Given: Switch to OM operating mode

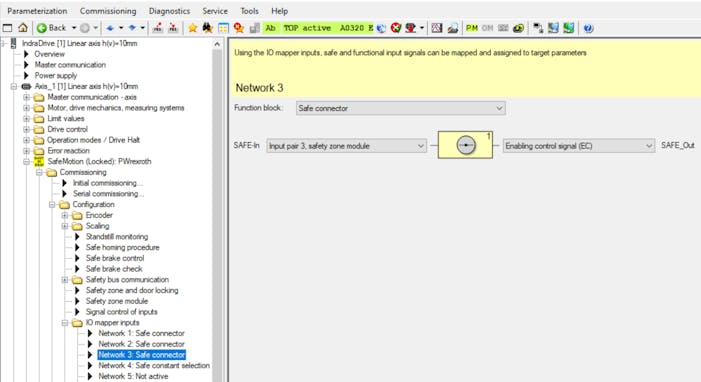Looking at the screenshot, I should (487, 28).
